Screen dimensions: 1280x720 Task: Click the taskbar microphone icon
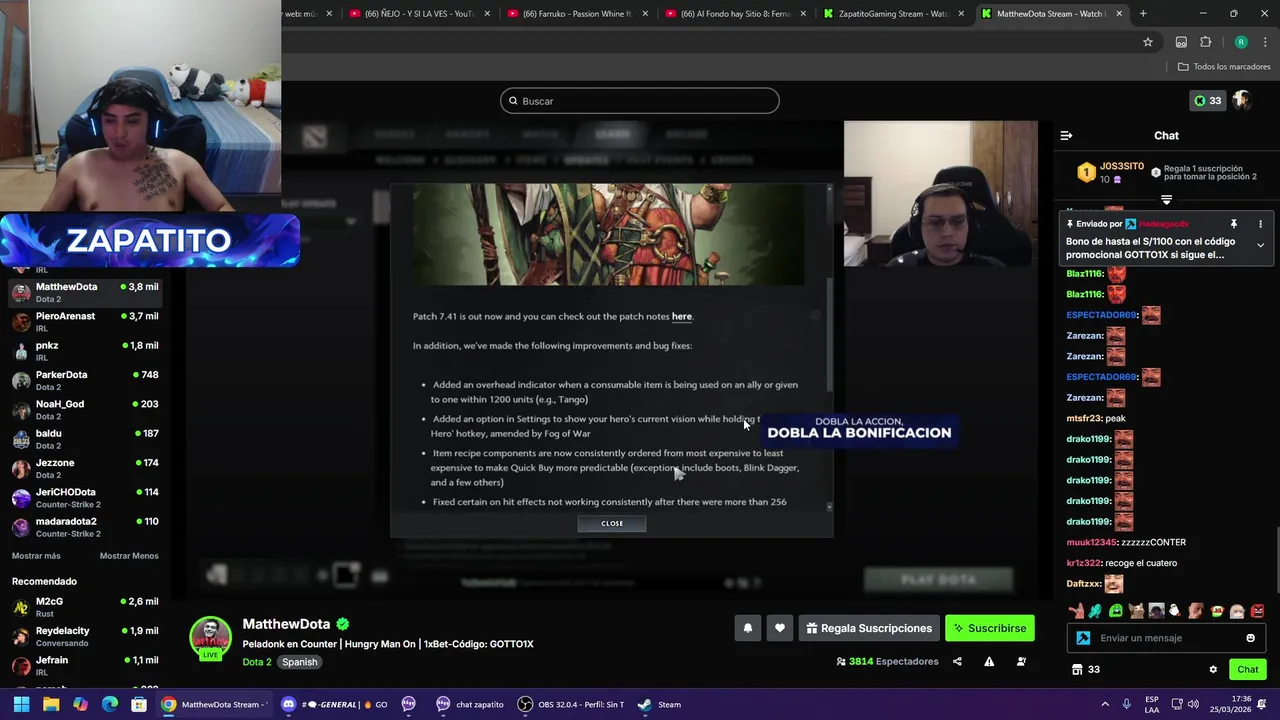coord(1127,704)
